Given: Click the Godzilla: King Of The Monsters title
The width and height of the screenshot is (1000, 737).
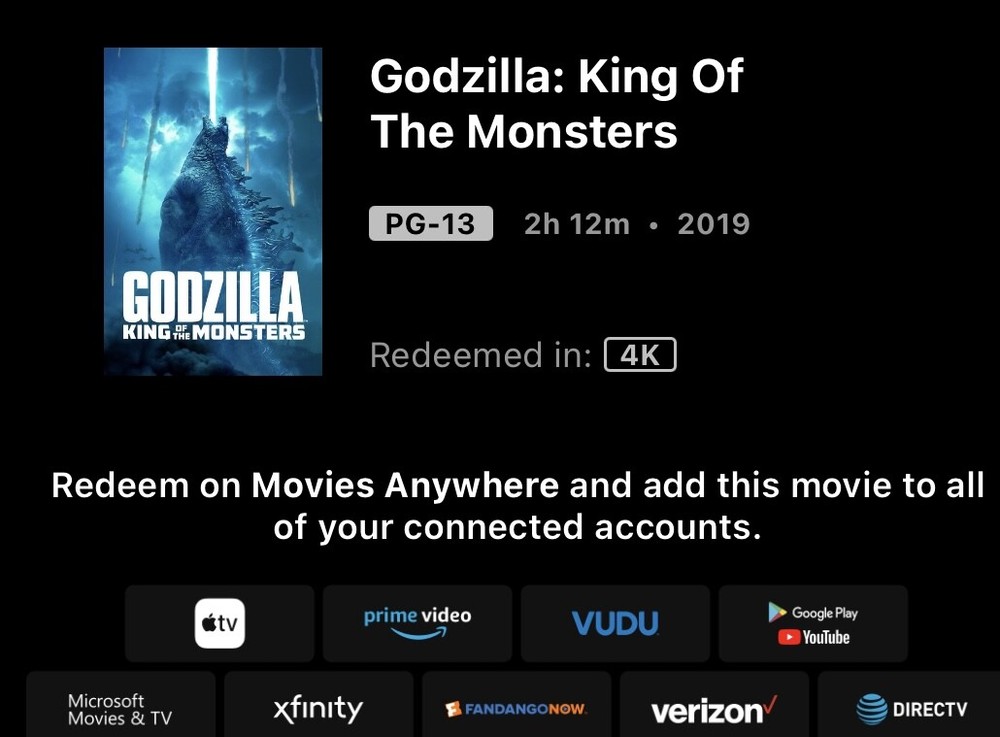Looking at the screenshot, I should [556, 104].
